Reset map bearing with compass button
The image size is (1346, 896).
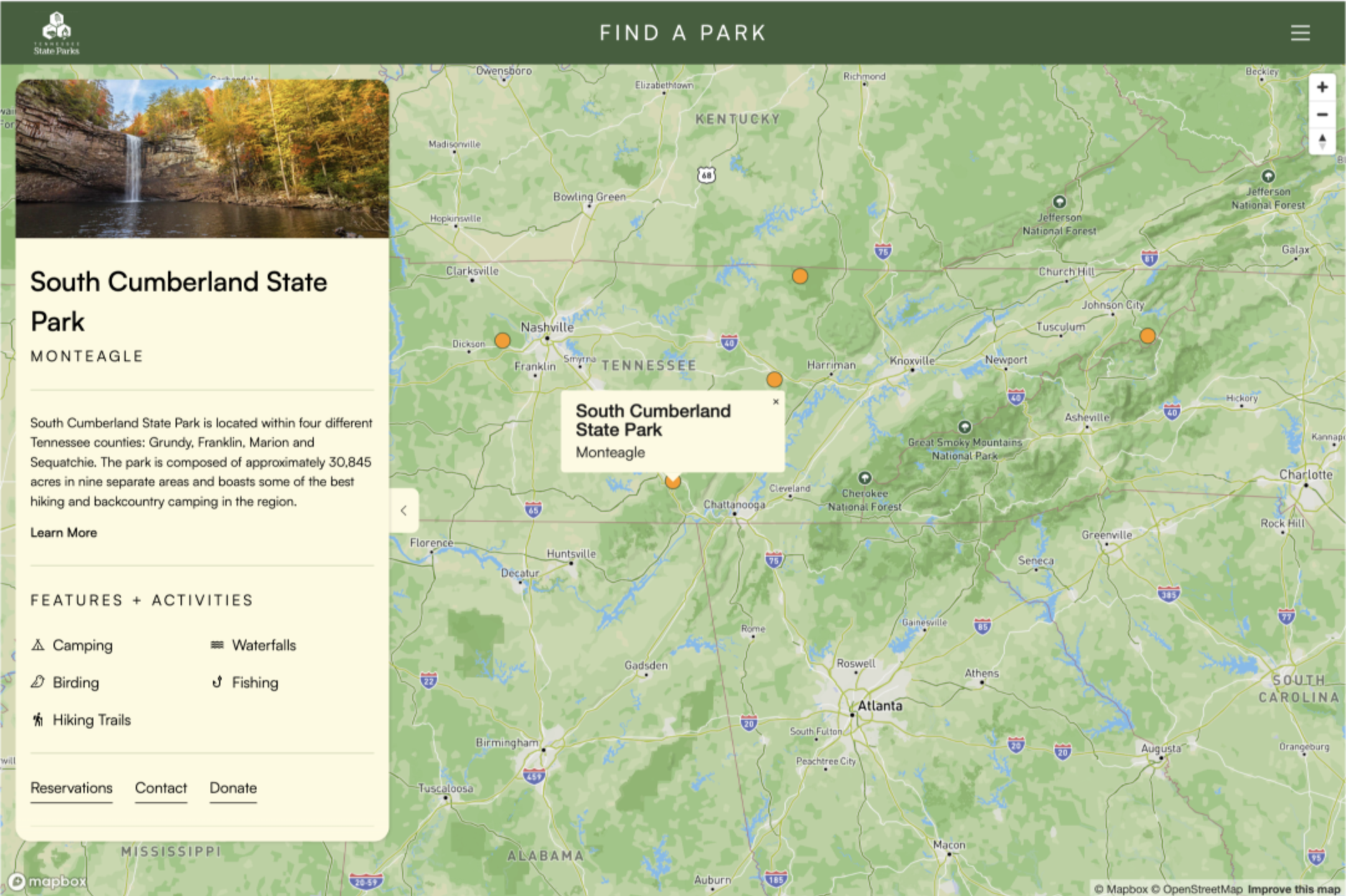pos(1322,141)
